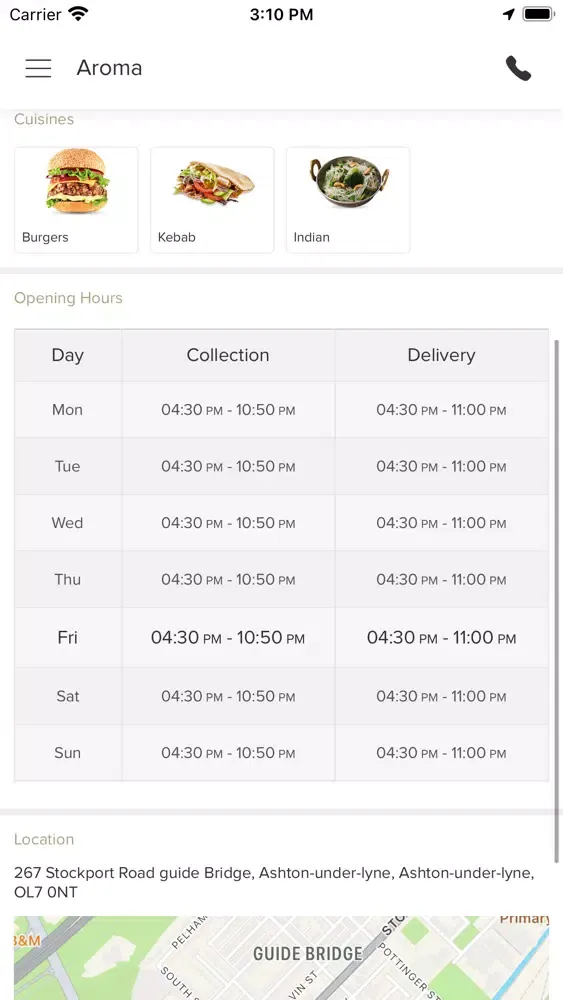Open the hamburger menu icon

[38, 68]
